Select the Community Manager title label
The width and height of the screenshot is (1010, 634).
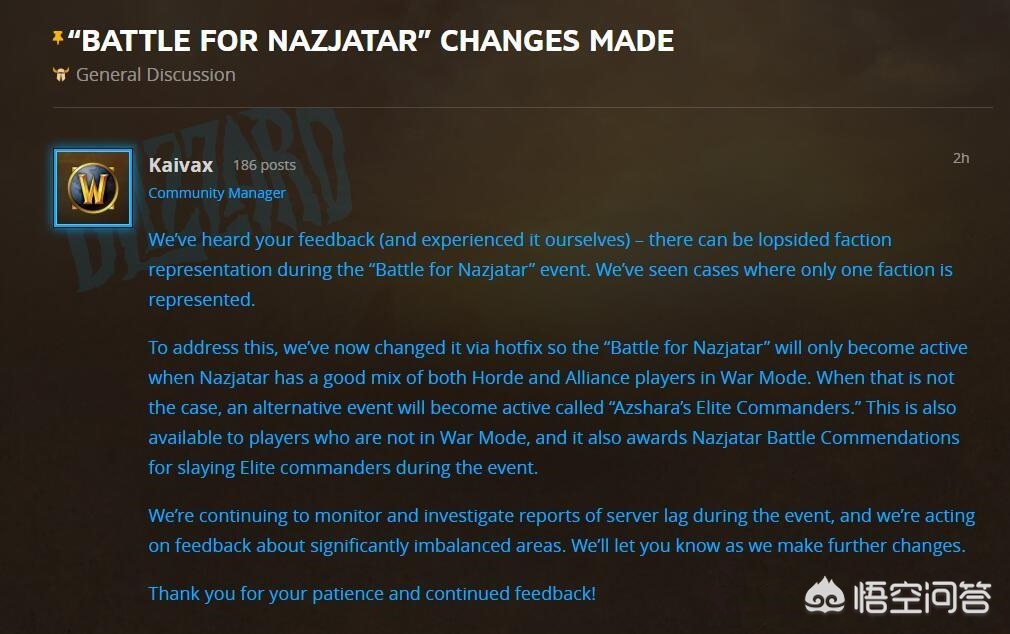(x=217, y=193)
